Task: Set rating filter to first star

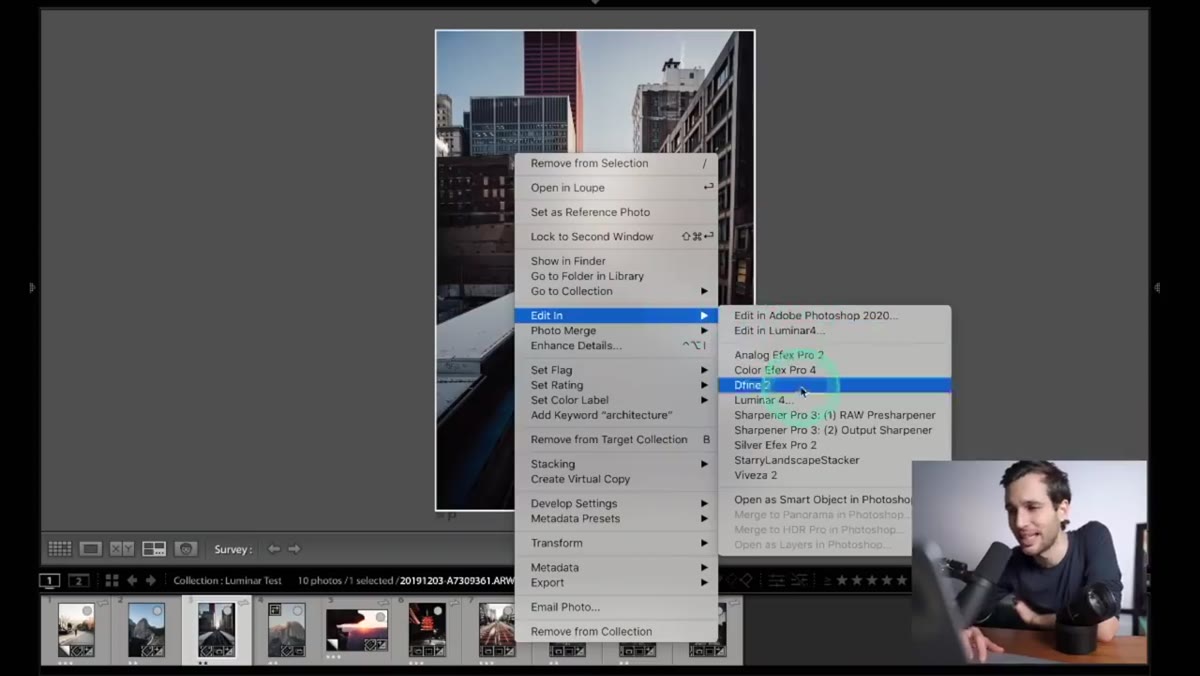Action: pyautogui.click(x=843, y=580)
